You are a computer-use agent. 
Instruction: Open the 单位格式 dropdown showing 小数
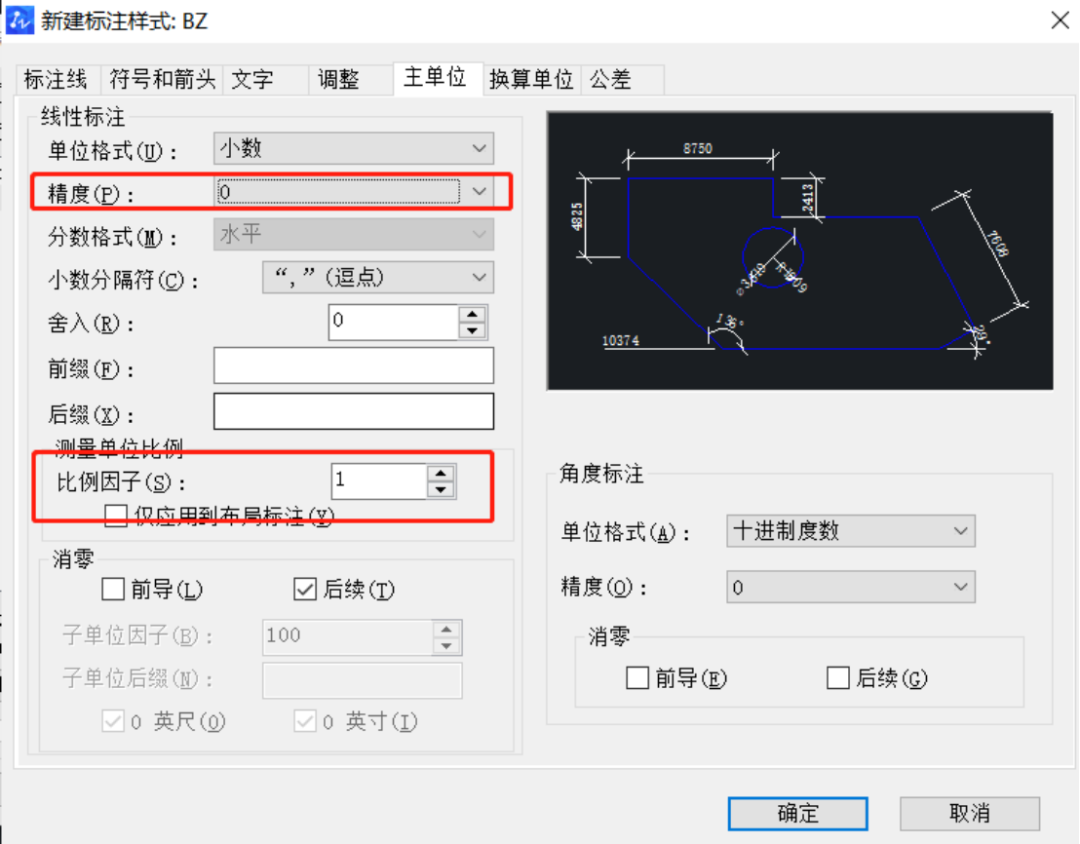pos(479,148)
